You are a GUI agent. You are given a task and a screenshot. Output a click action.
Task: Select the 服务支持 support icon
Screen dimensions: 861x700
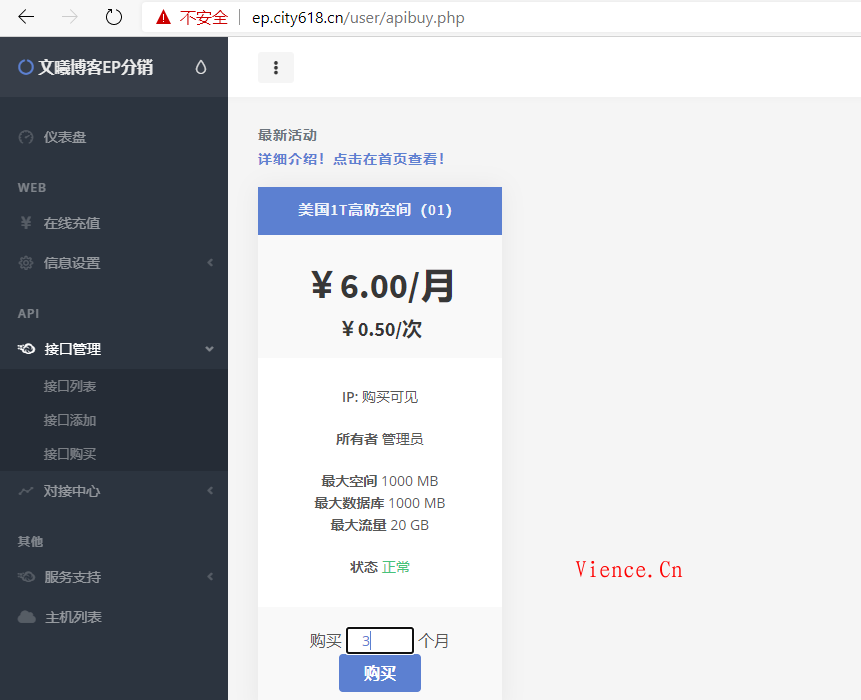[x=24, y=576]
